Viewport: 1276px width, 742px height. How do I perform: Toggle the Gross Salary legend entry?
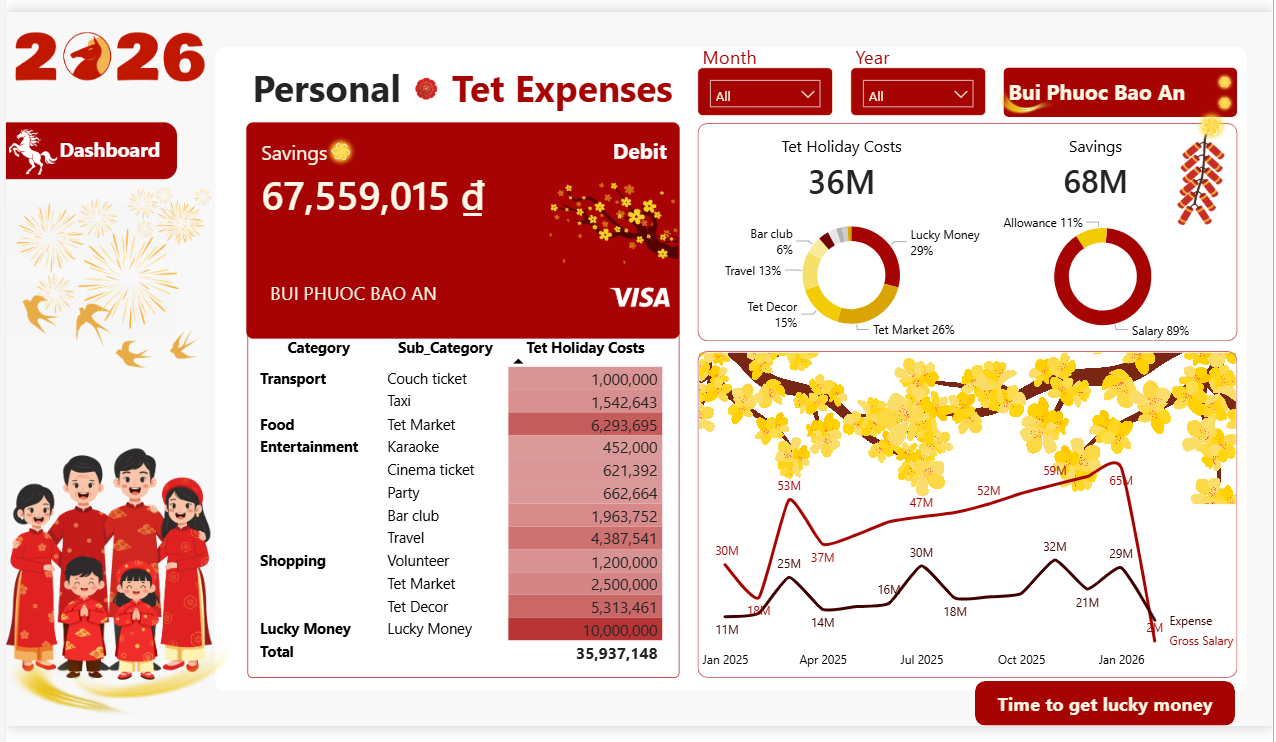(x=1200, y=640)
